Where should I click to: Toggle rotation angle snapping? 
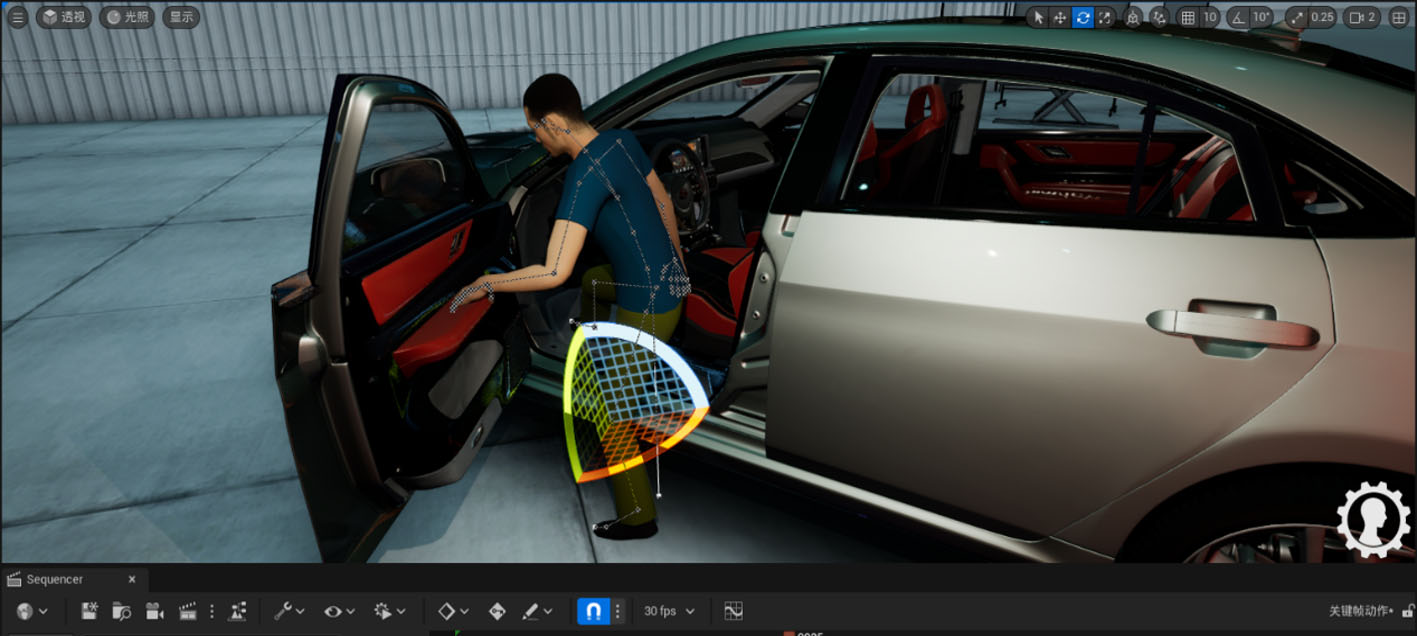click(1238, 17)
